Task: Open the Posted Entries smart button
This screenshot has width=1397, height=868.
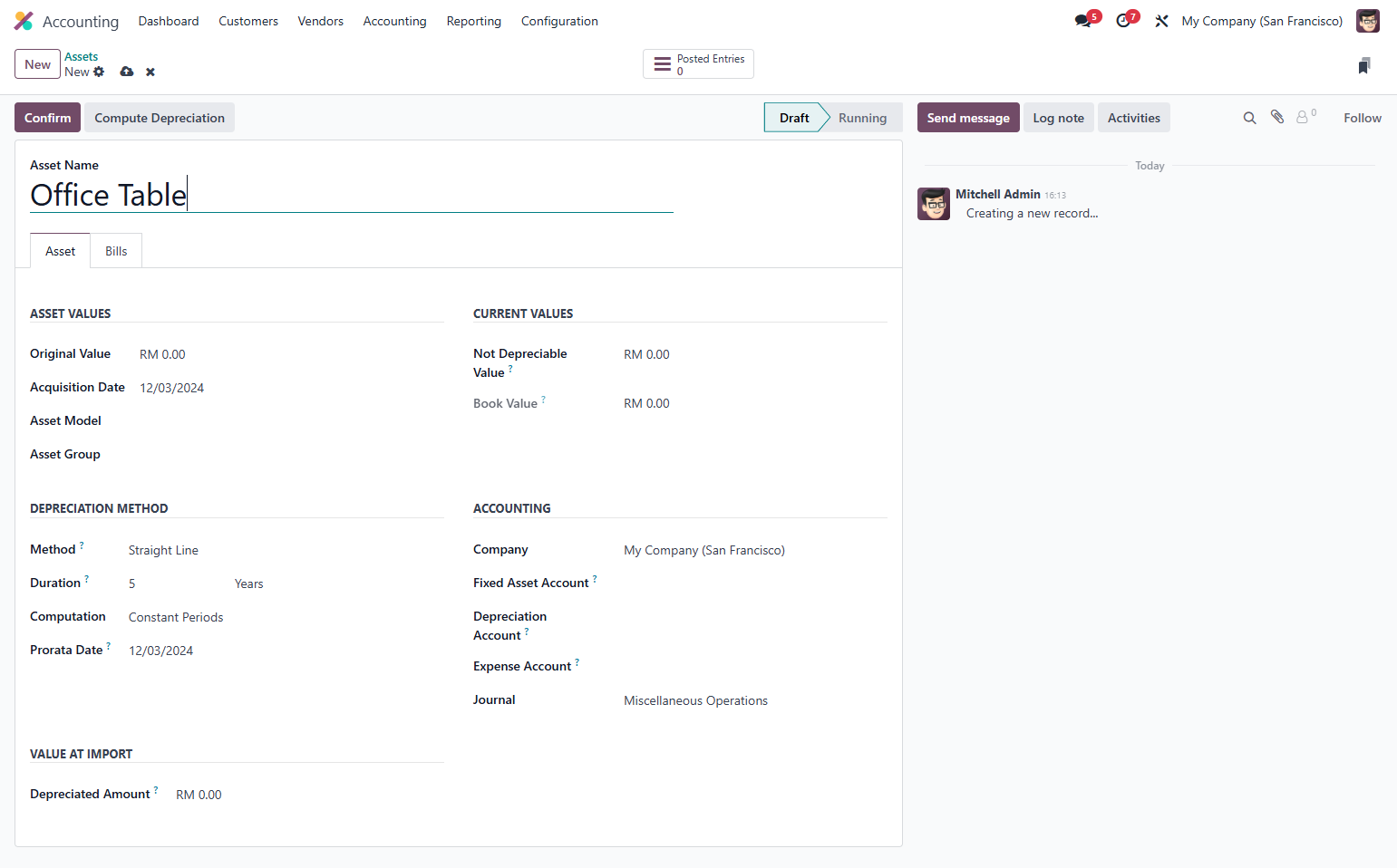Action: [x=698, y=64]
